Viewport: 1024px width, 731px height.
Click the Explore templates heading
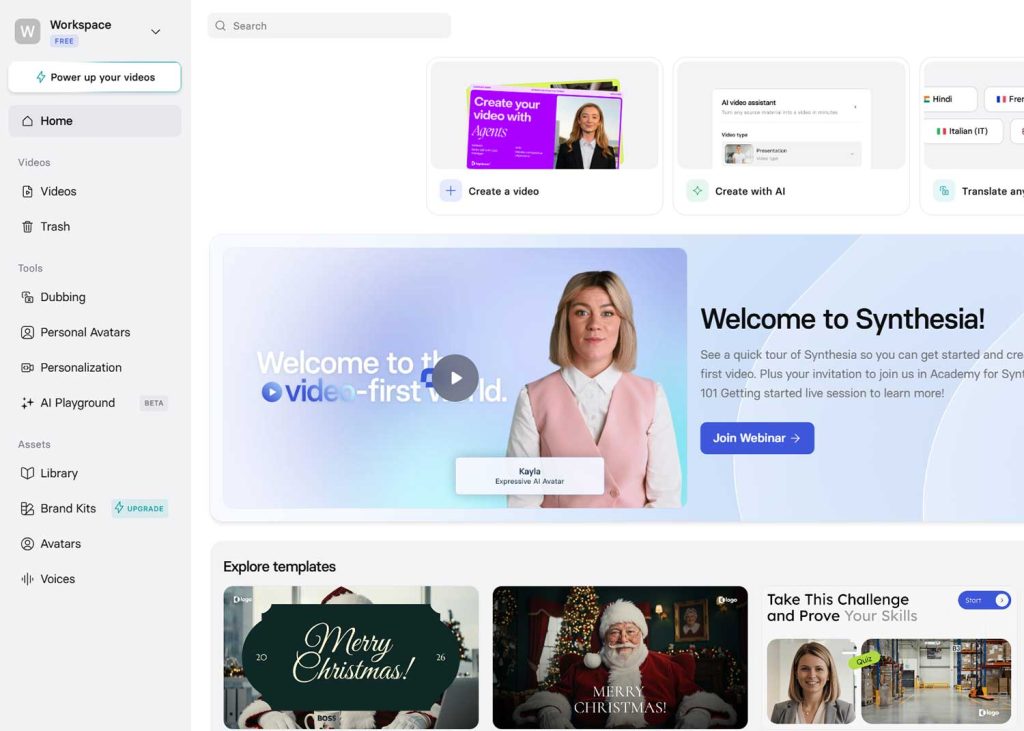[x=280, y=566]
